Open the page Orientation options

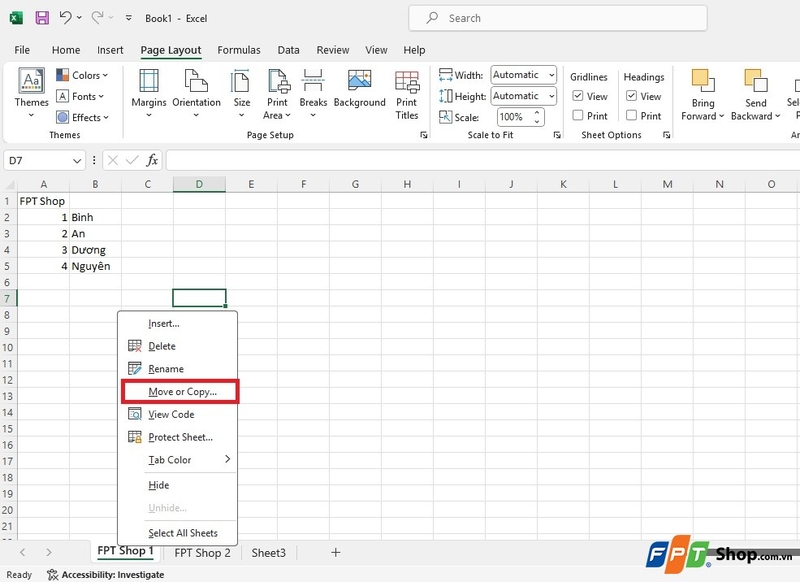[x=196, y=93]
